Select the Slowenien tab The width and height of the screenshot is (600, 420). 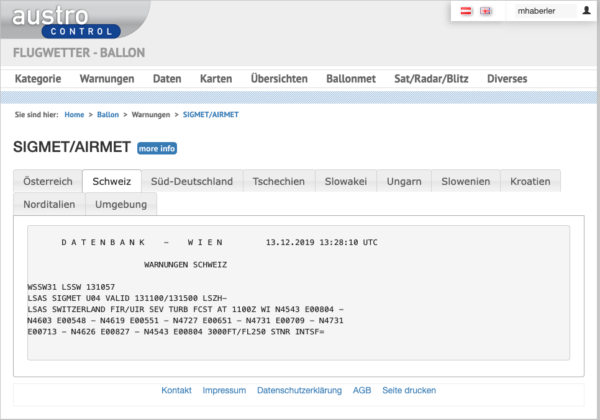coord(466,181)
